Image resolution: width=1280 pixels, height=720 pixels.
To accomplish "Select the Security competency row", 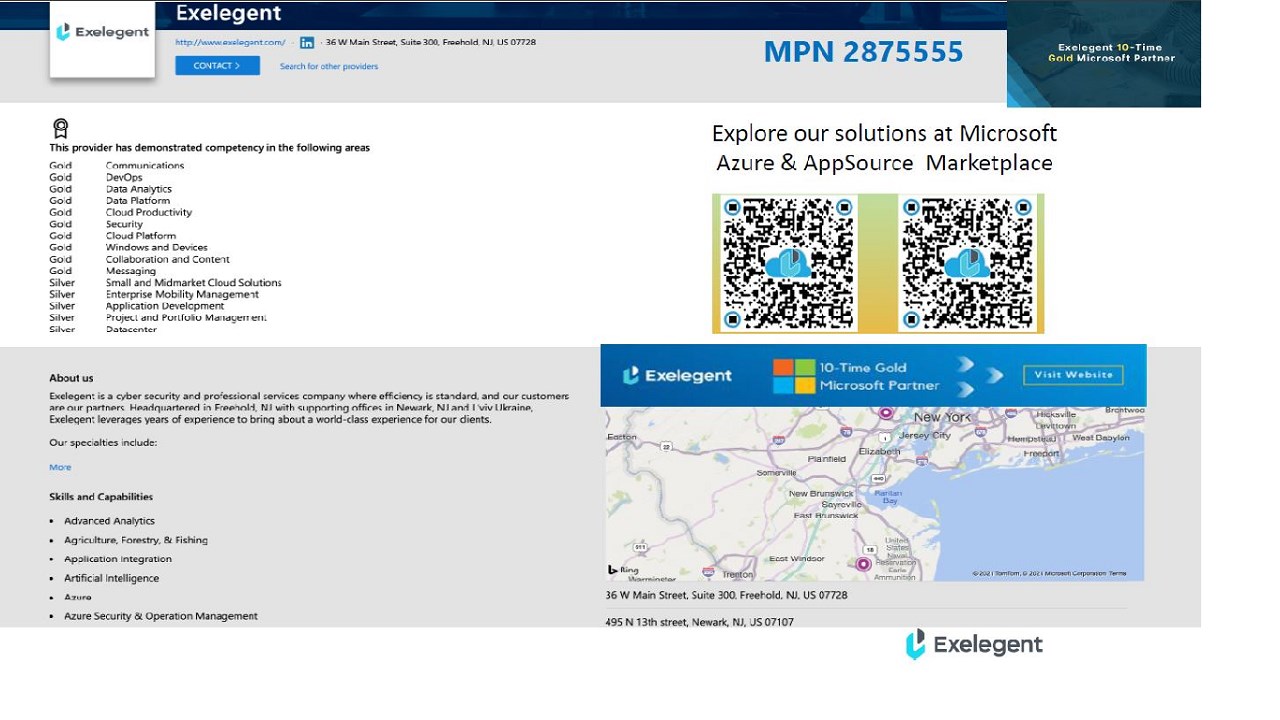I will tap(96, 224).
